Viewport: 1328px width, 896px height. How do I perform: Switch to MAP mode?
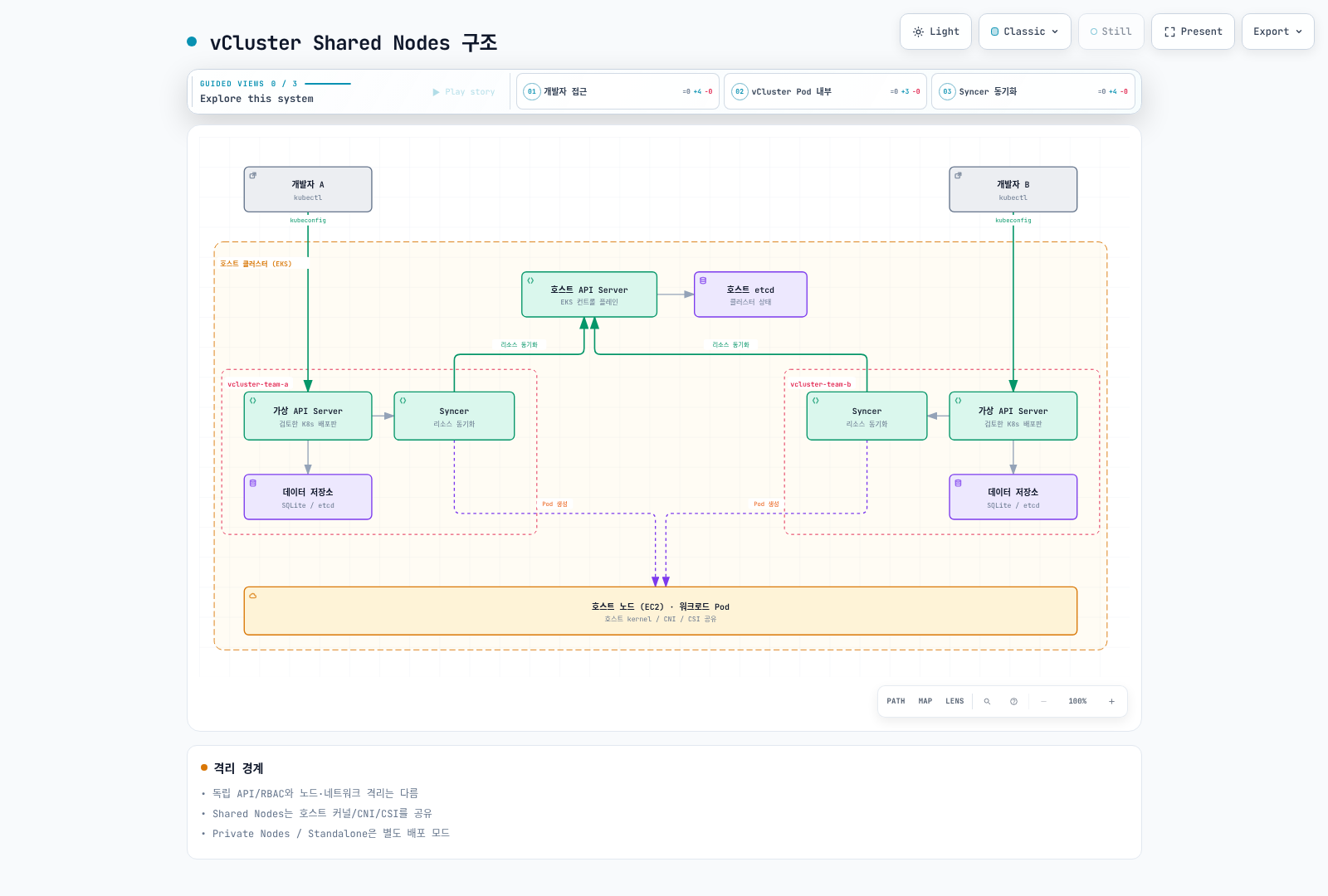pyautogui.click(x=925, y=701)
